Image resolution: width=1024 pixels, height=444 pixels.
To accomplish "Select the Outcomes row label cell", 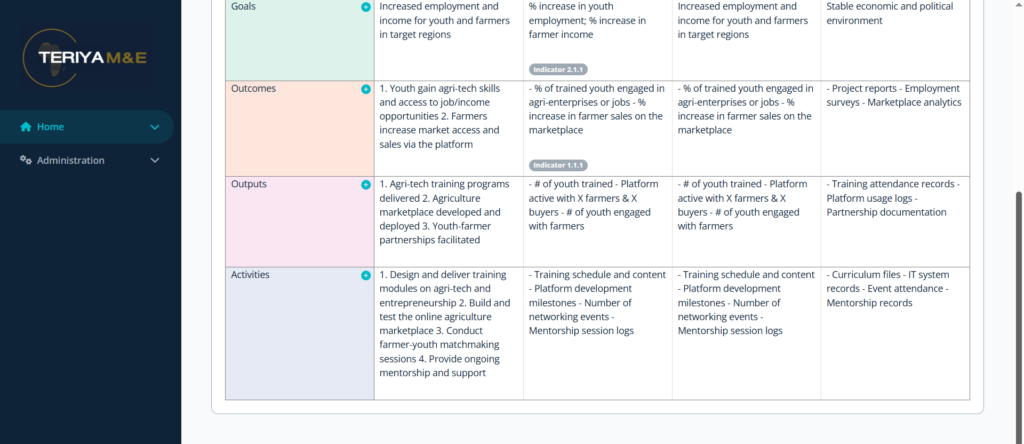I will (300, 129).
